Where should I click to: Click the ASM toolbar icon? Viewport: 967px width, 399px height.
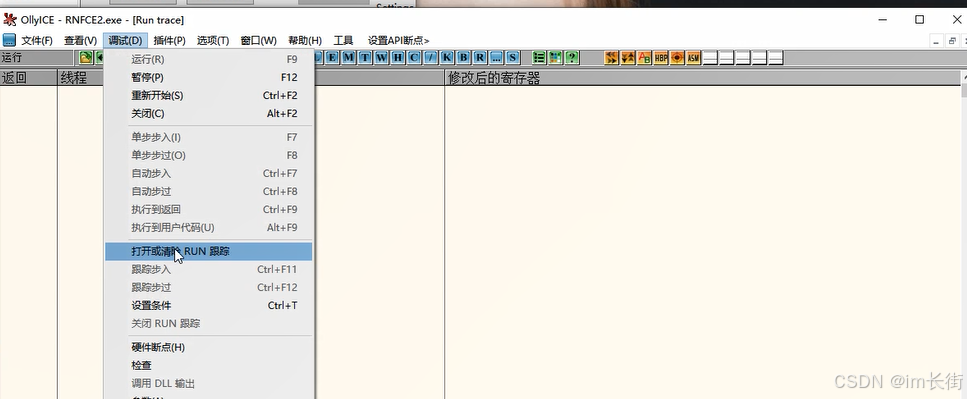click(694, 58)
